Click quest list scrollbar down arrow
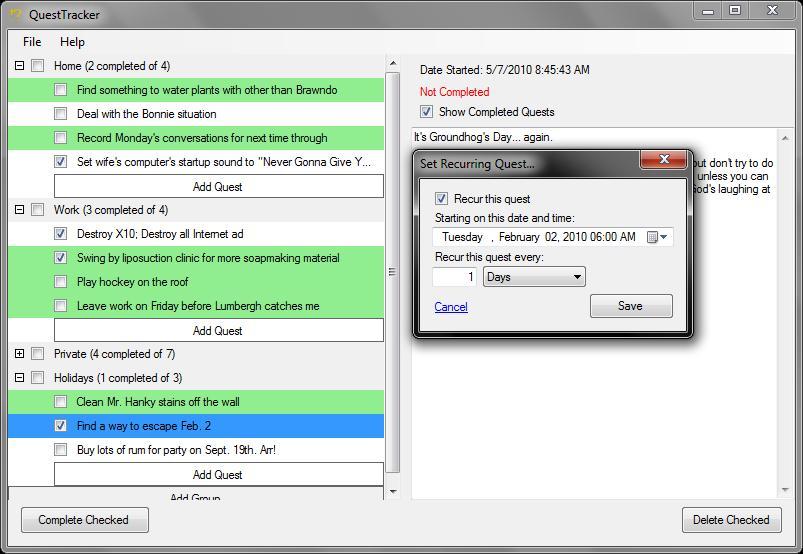 tap(393, 492)
